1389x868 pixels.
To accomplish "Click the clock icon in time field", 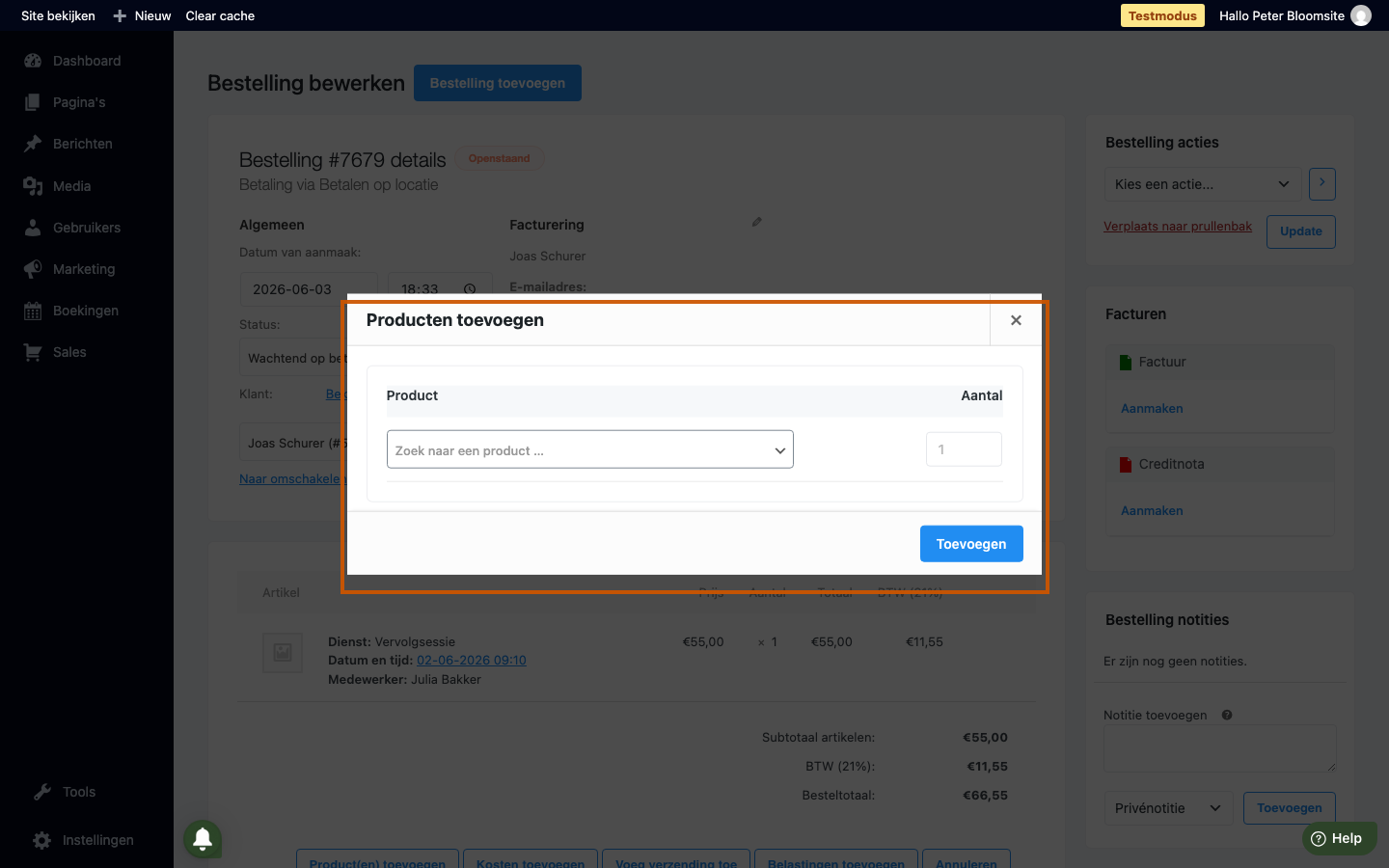I will pyautogui.click(x=470, y=289).
